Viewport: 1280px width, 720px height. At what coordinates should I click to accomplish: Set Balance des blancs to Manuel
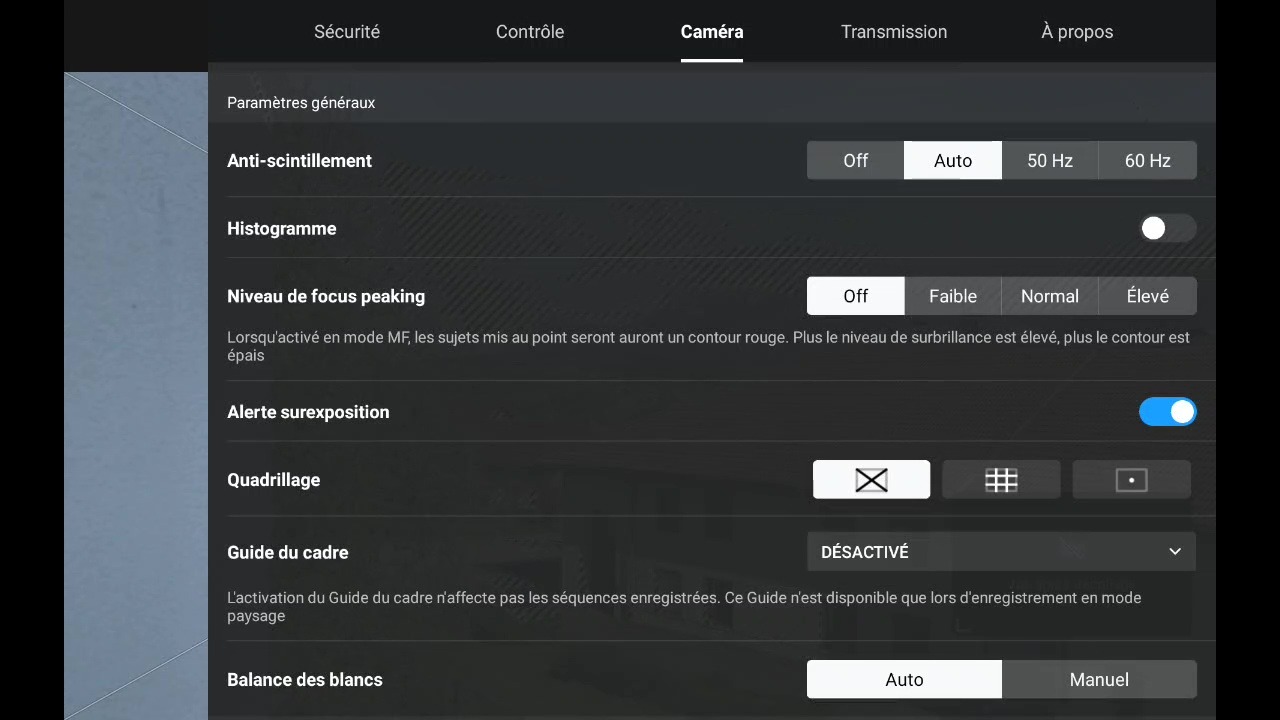[1099, 679]
